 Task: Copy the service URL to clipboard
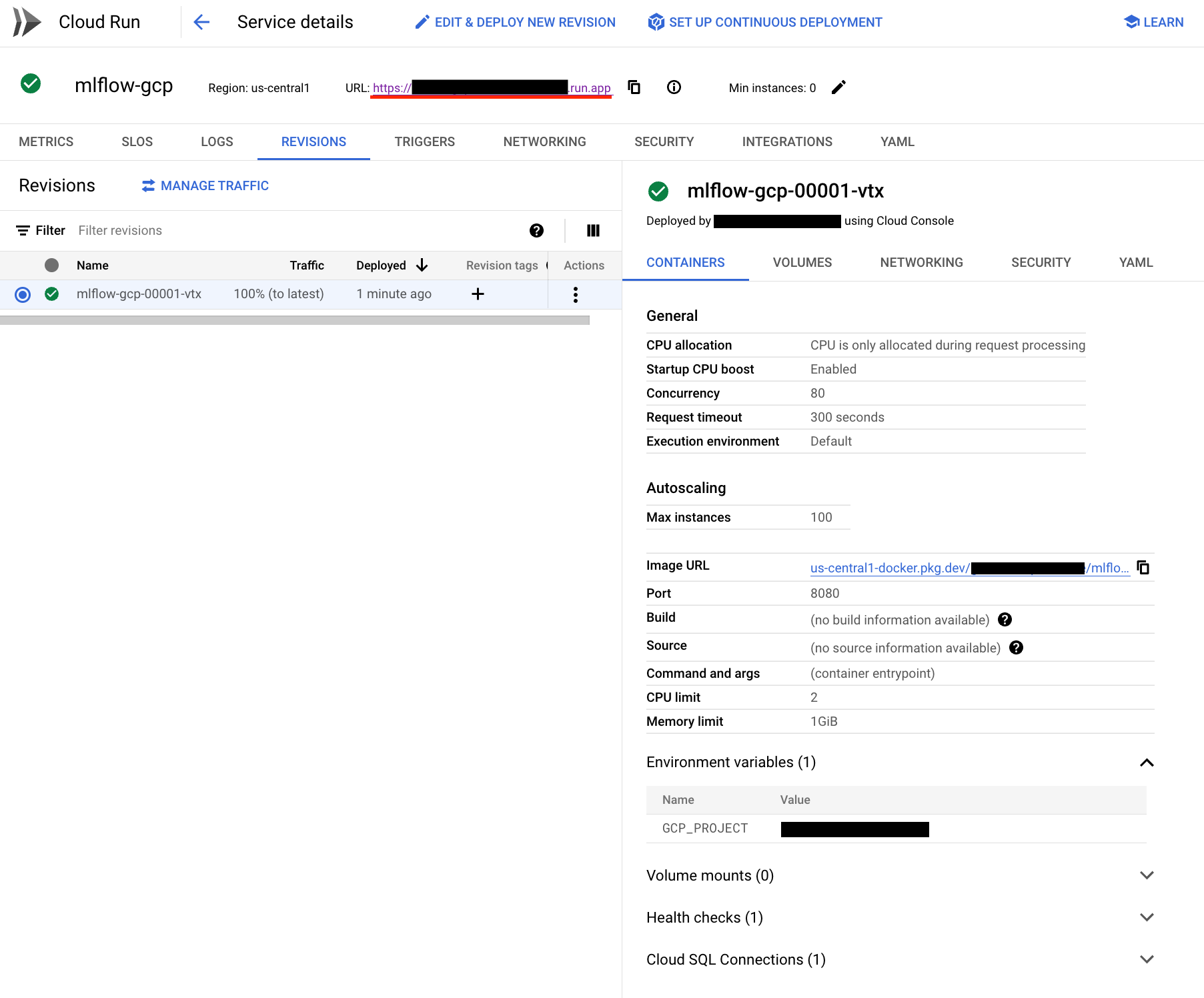coord(634,87)
